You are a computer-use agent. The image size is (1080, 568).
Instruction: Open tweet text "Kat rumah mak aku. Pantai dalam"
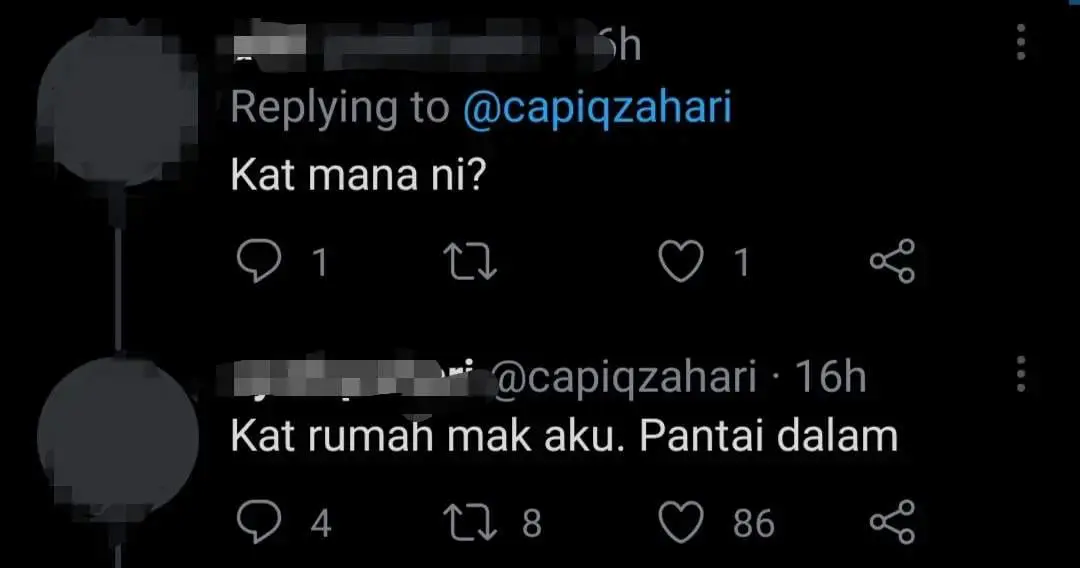(564, 437)
